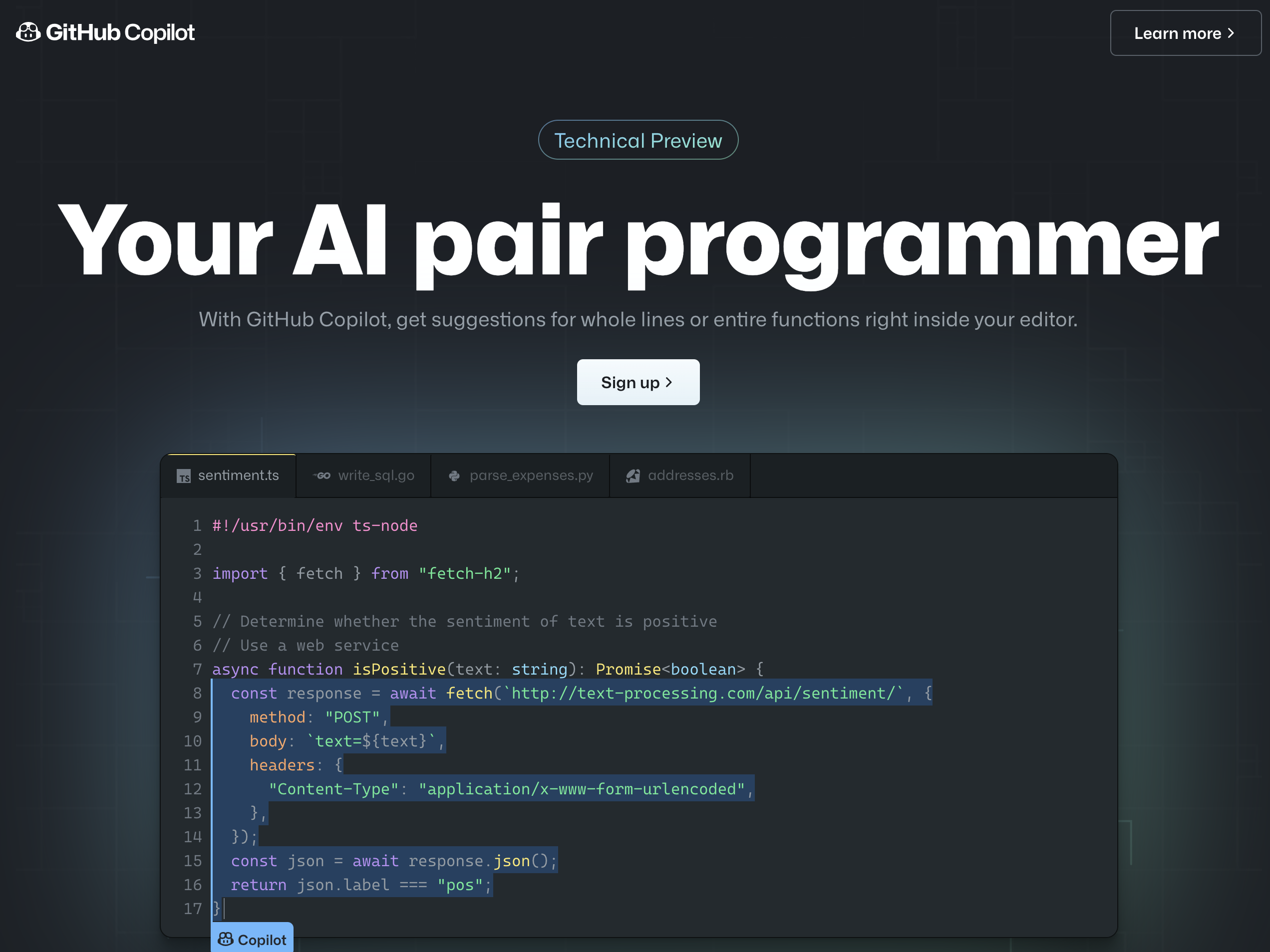Click the "fetch-h2" import string
The height and width of the screenshot is (952, 1270).
pos(465,574)
